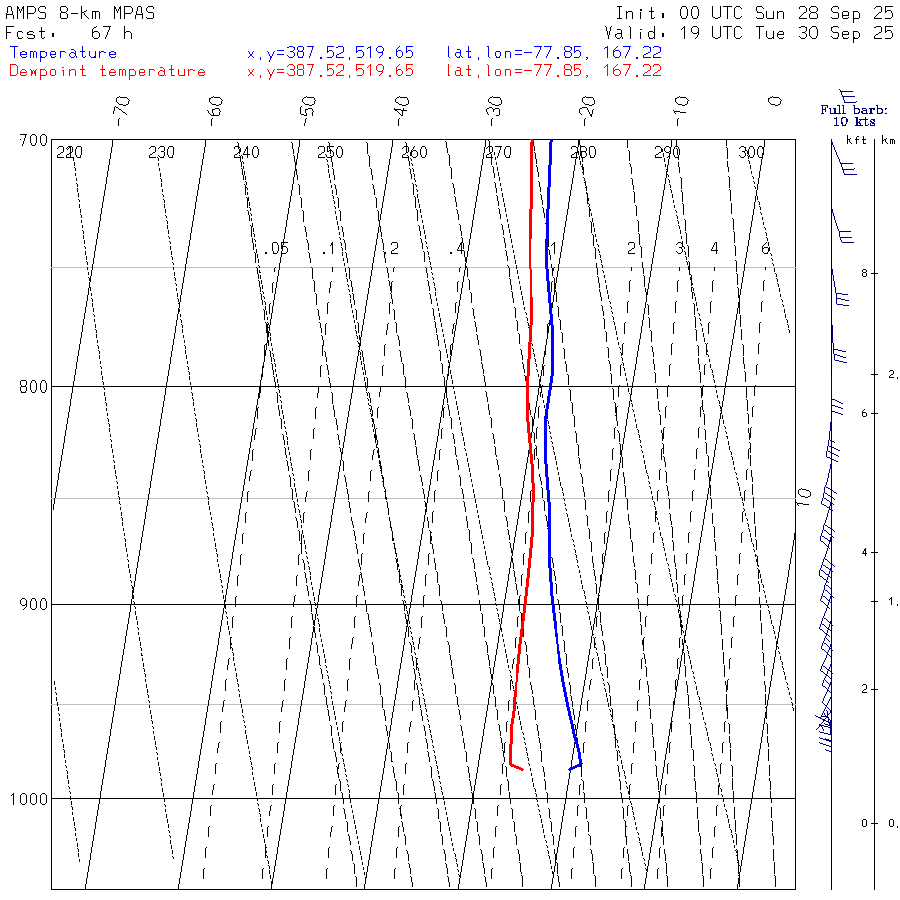Click the kft height axis header
This screenshot has height=900, width=900.
[x=856, y=140]
